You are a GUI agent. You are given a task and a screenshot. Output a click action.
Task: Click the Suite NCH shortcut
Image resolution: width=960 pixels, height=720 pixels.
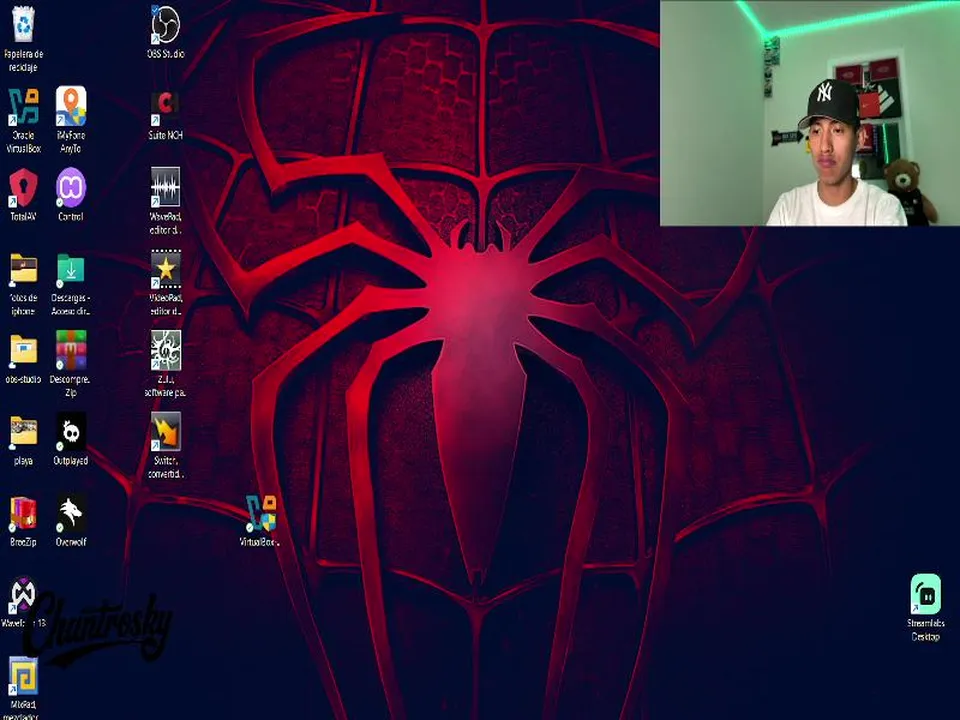point(165,108)
